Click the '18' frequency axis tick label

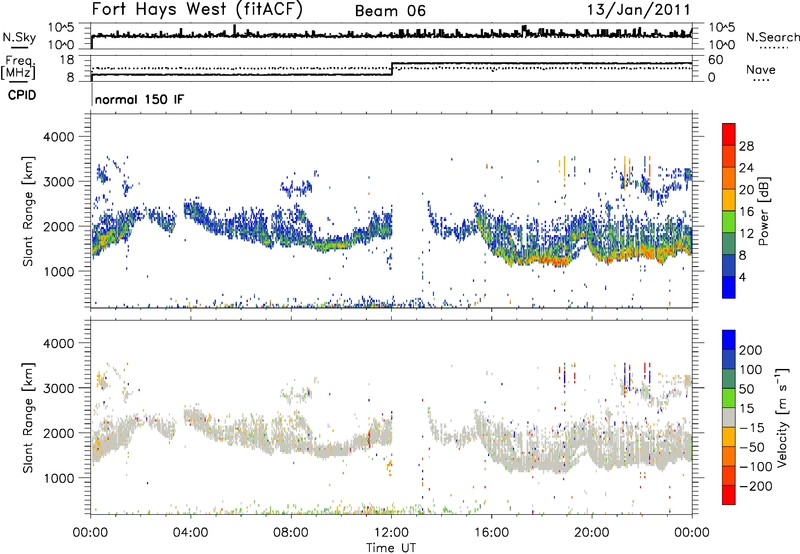[67, 59]
